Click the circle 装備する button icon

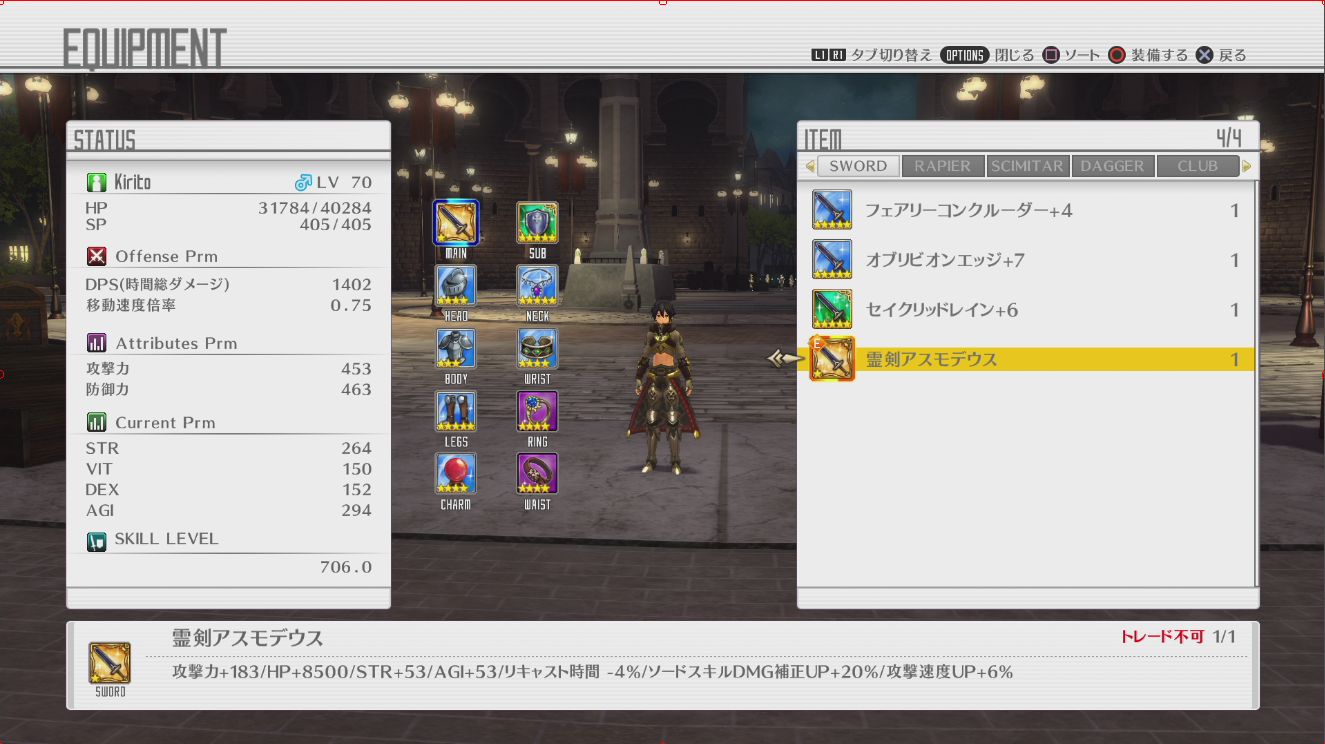click(x=1118, y=55)
